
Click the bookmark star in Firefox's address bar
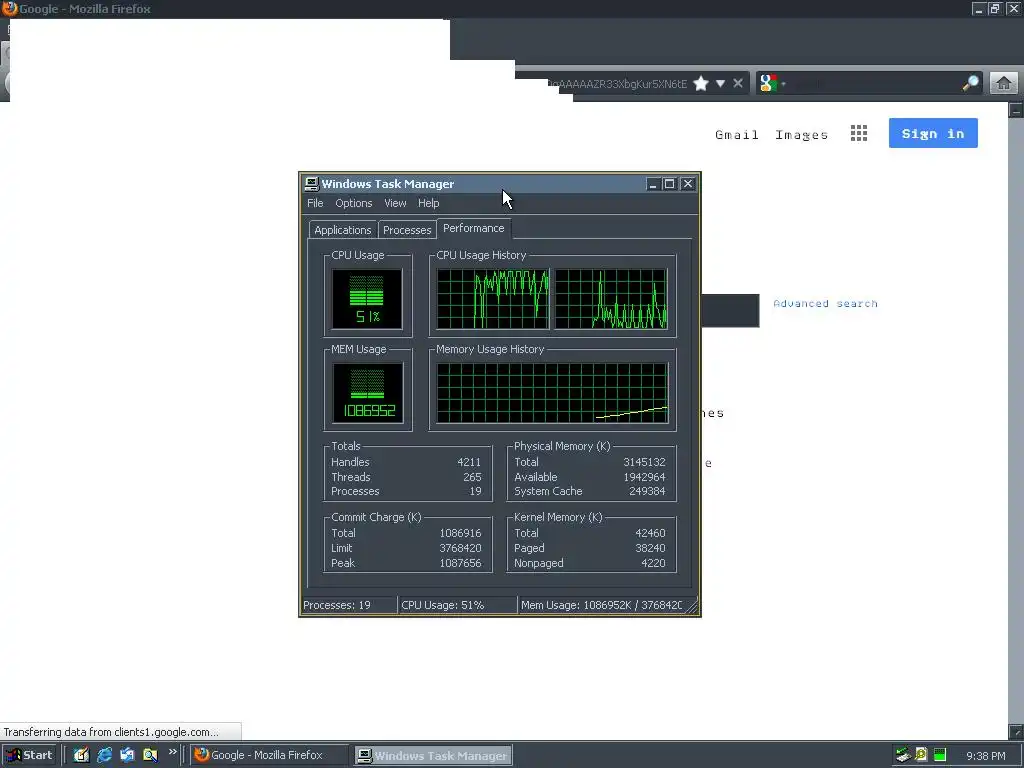pyautogui.click(x=701, y=84)
